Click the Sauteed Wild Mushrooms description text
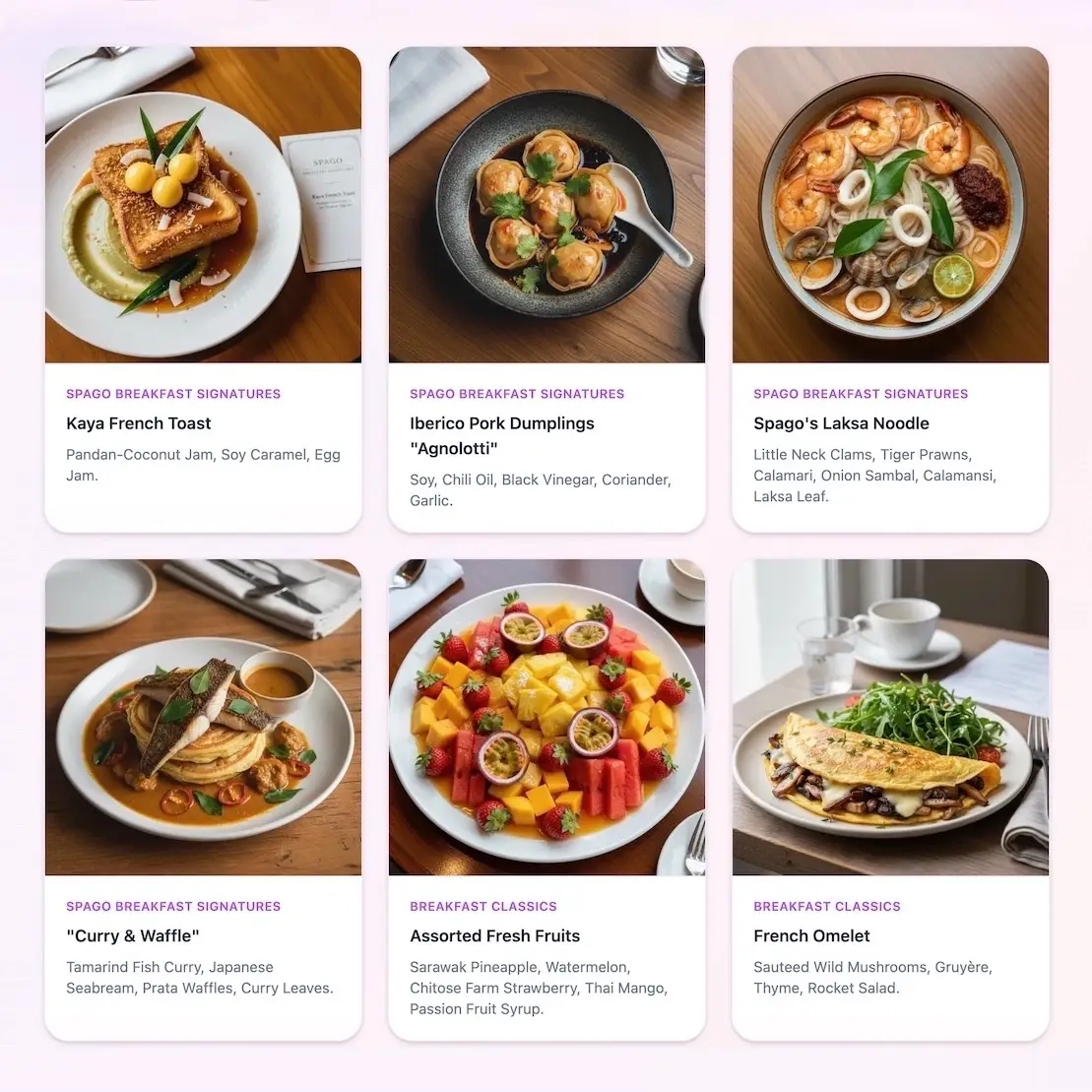The height and width of the screenshot is (1092, 1092). [872, 978]
